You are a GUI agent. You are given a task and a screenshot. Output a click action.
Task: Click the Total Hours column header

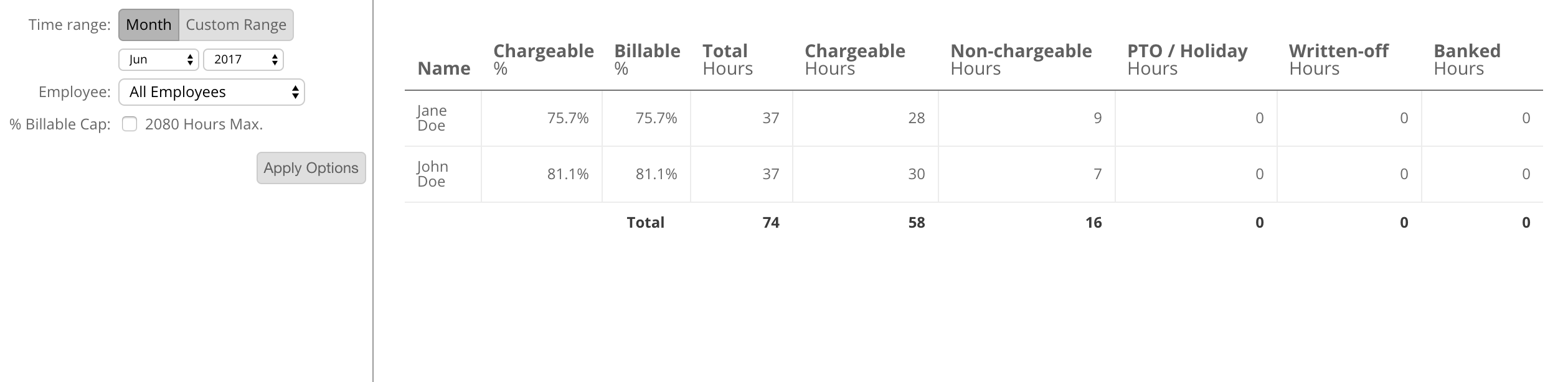click(728, 60)
